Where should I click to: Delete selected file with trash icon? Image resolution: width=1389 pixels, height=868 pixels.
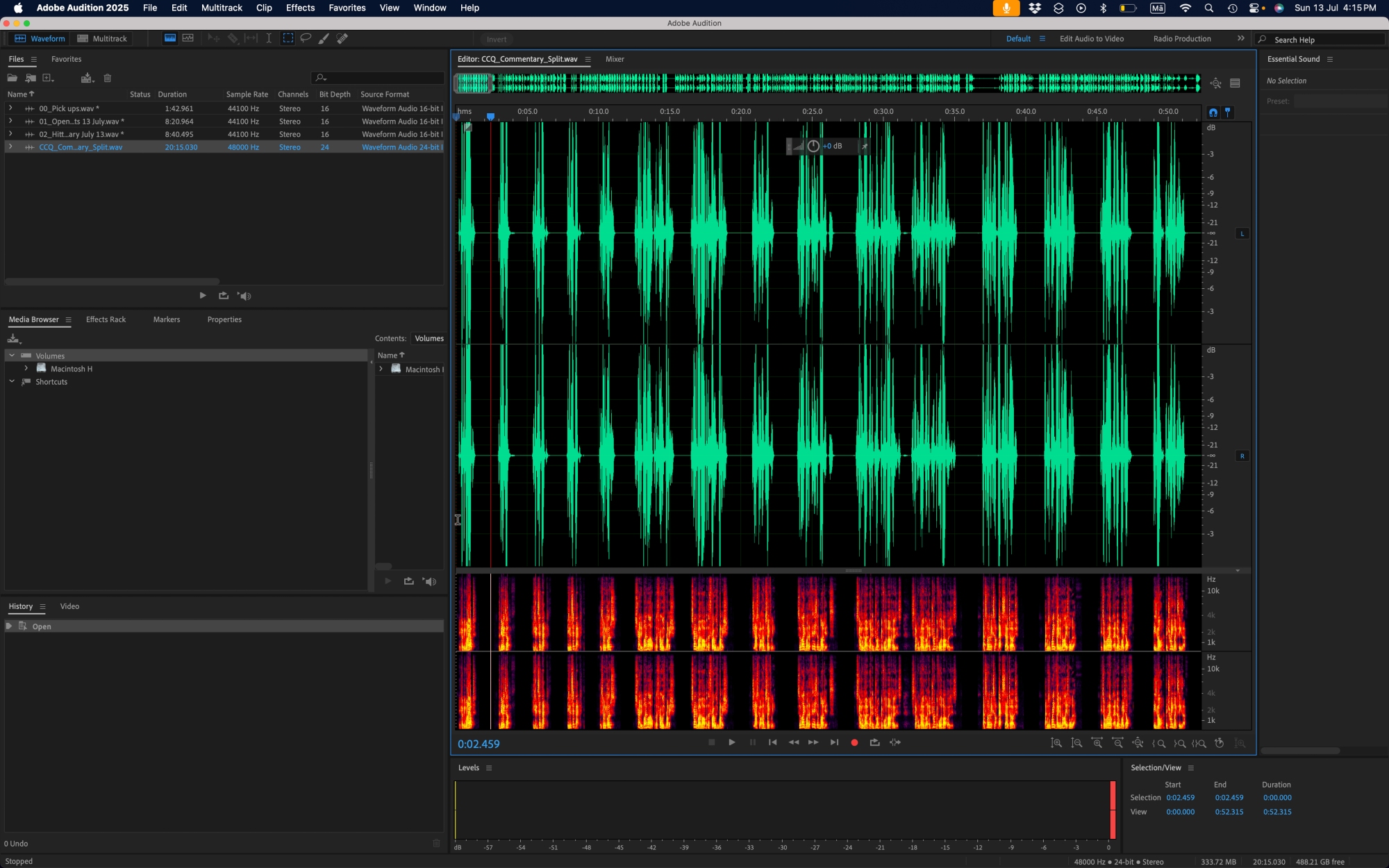108,78
